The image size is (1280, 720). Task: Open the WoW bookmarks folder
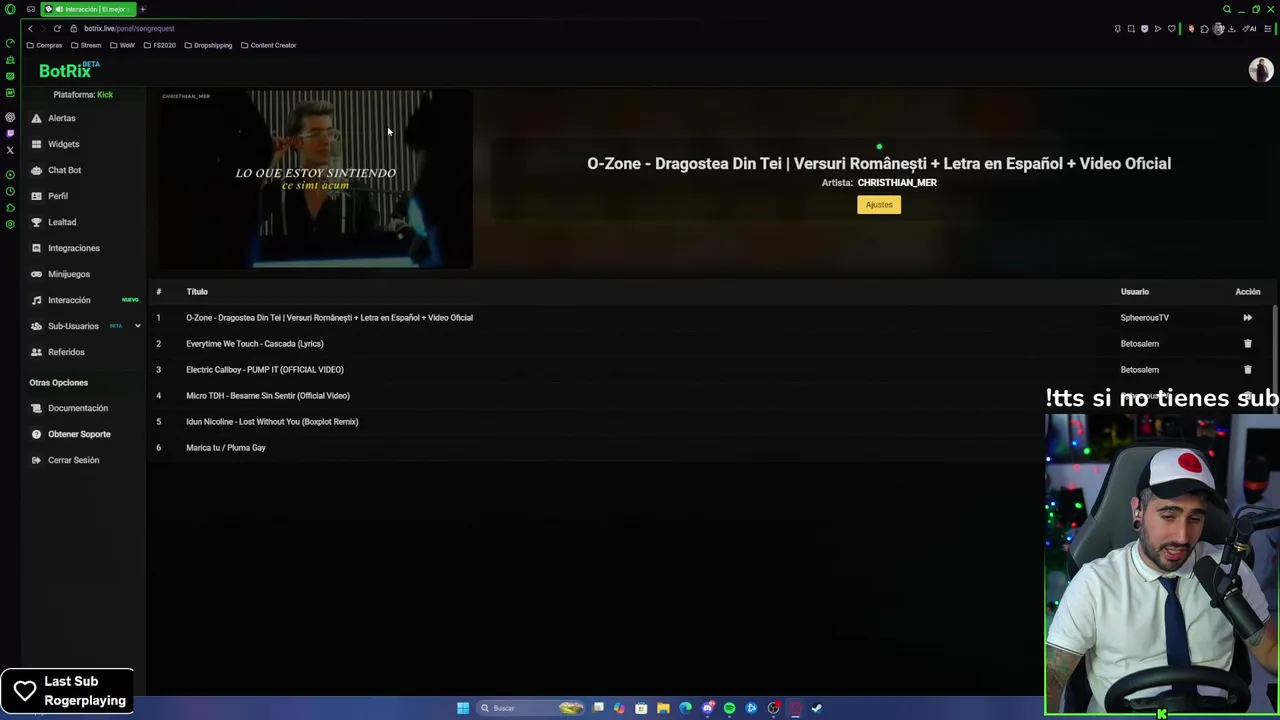[x=122, y=45]
